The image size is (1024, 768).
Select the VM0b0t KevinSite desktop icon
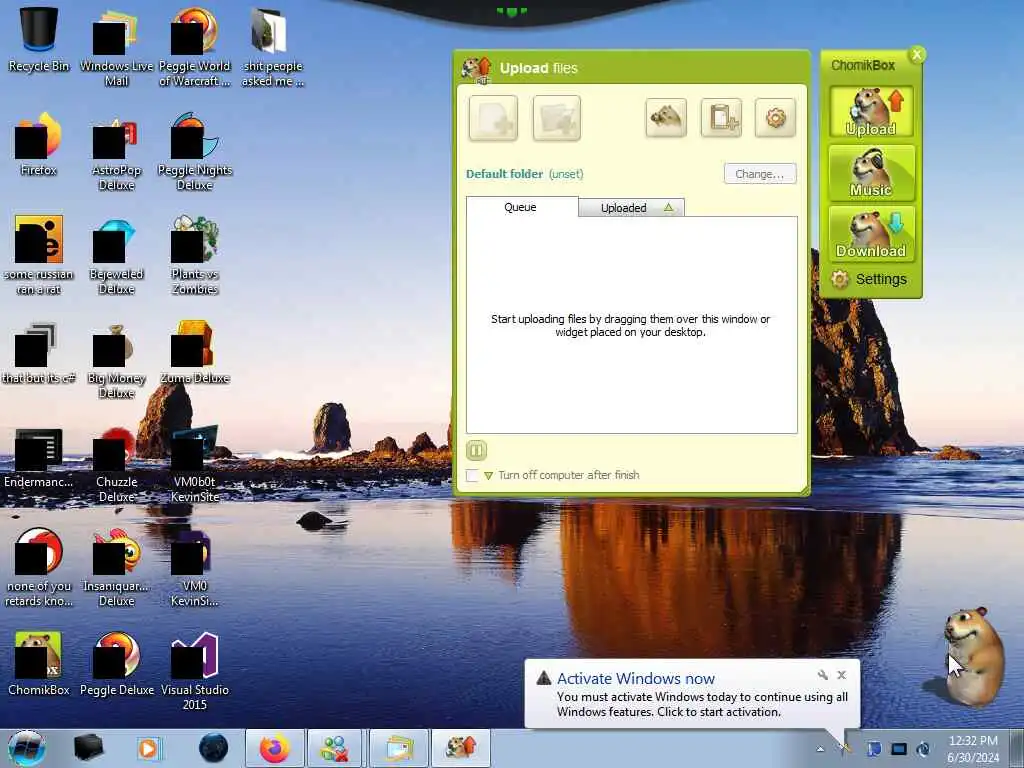(x=195, y=465)
